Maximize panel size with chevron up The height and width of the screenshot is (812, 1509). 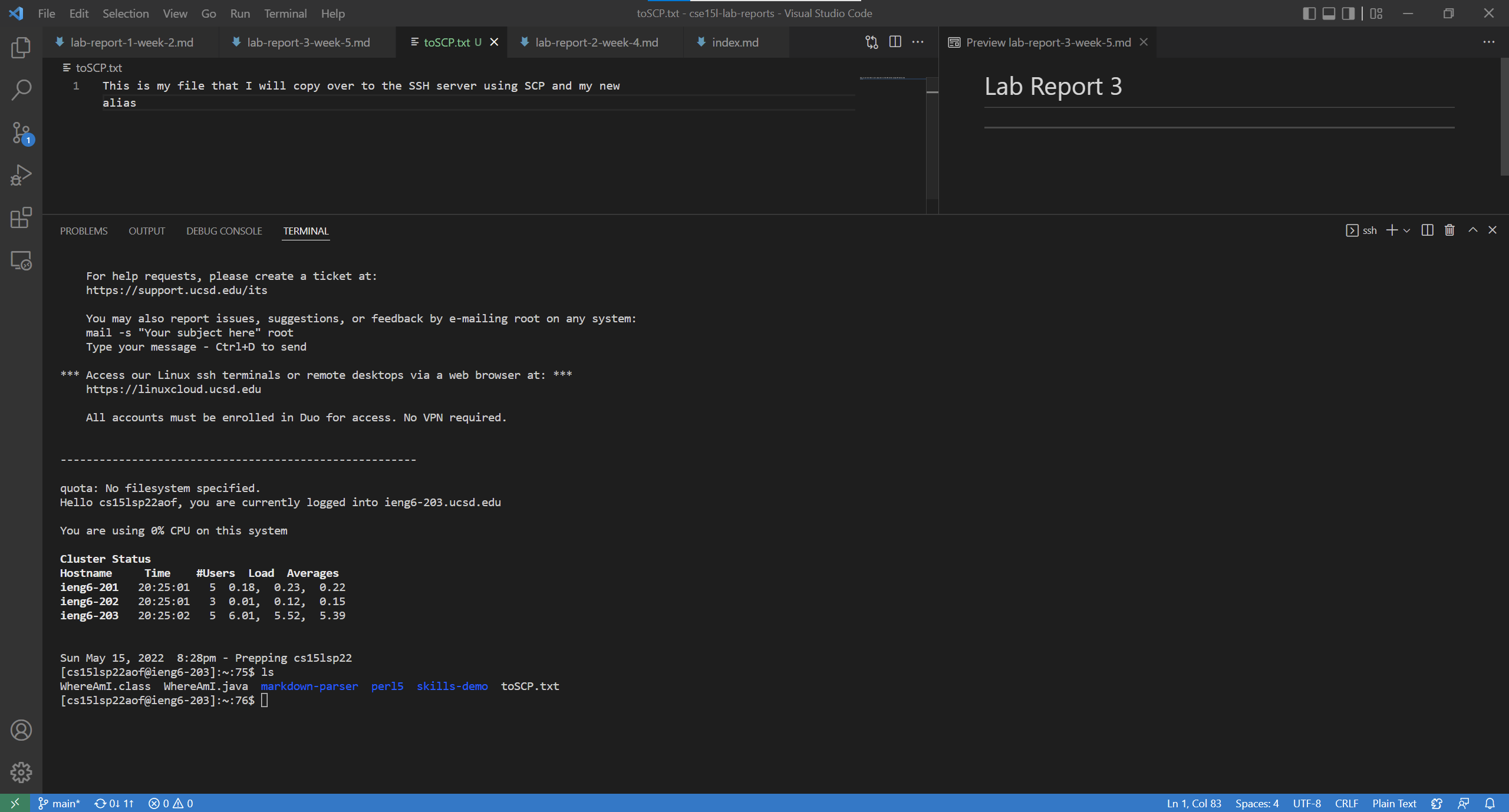(1472, 230)
